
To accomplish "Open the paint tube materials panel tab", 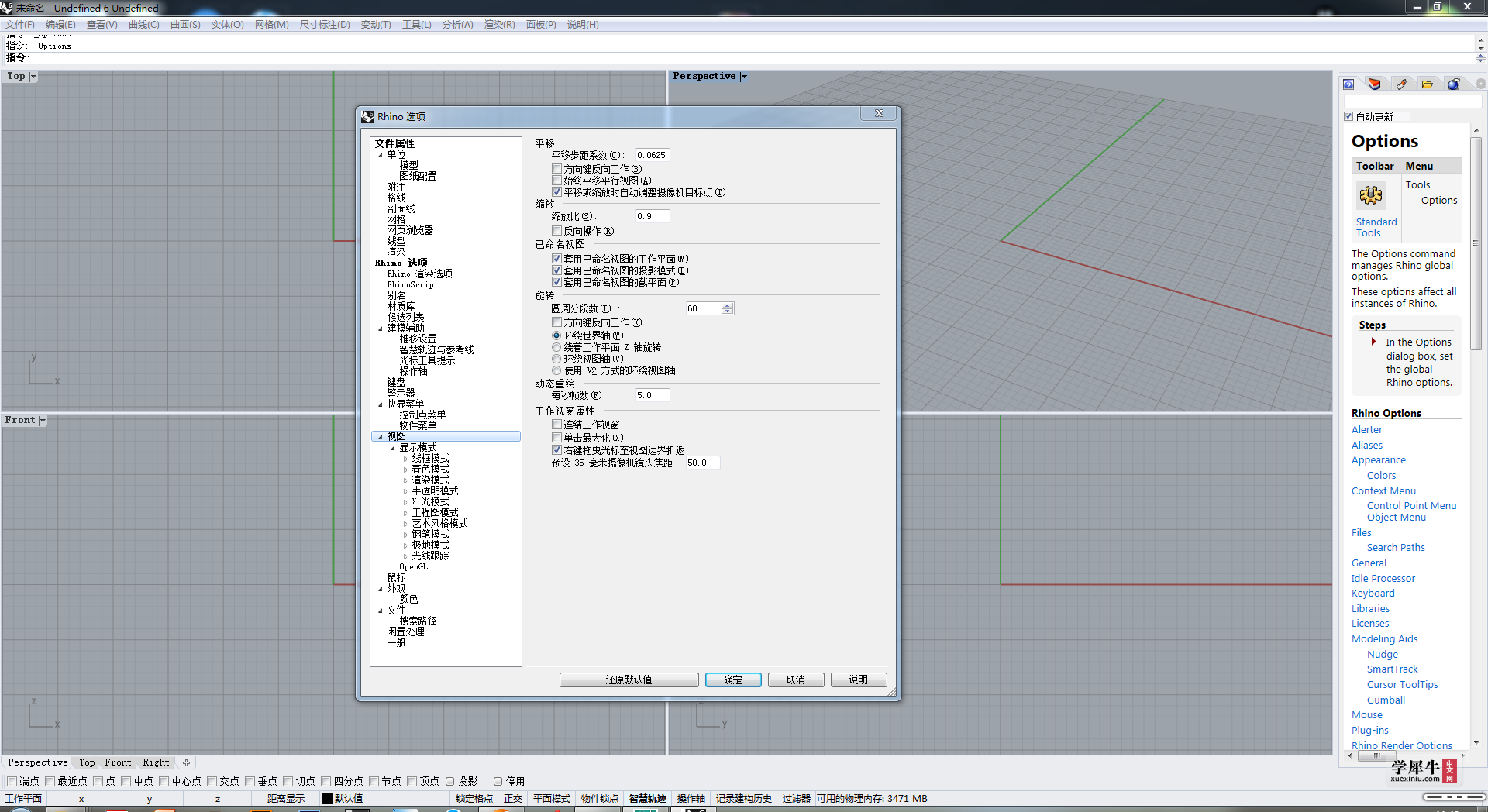I will pyautogui.click(x=1401, y=84).
